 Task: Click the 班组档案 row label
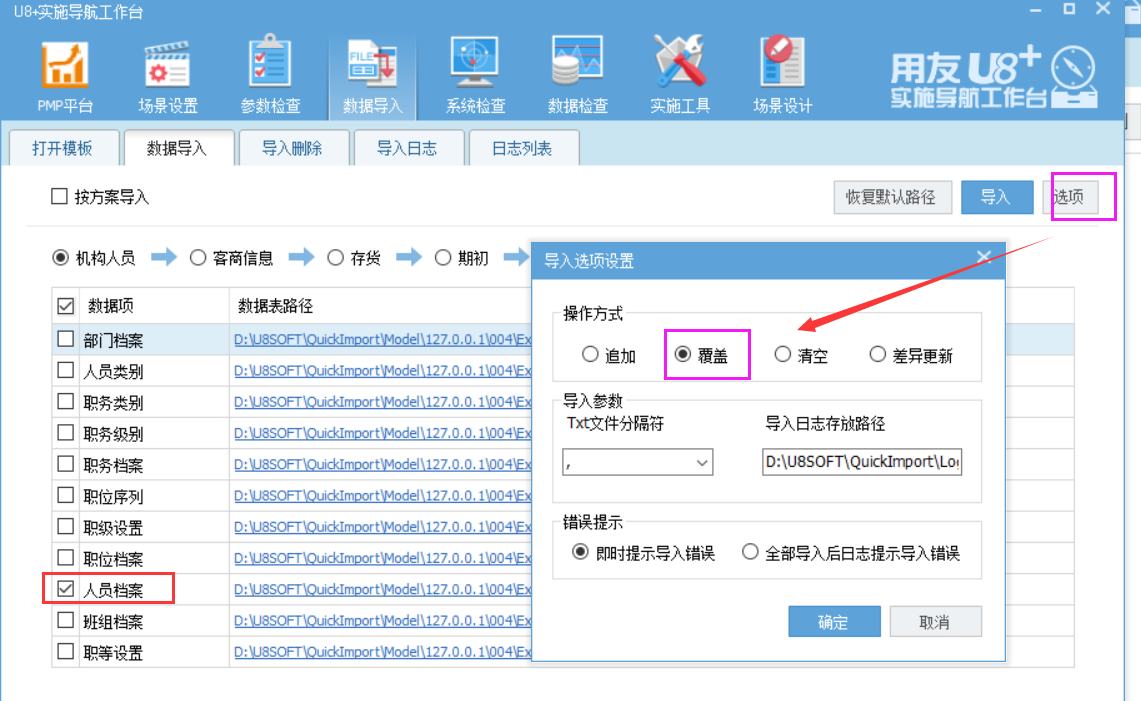pos(113,622)
